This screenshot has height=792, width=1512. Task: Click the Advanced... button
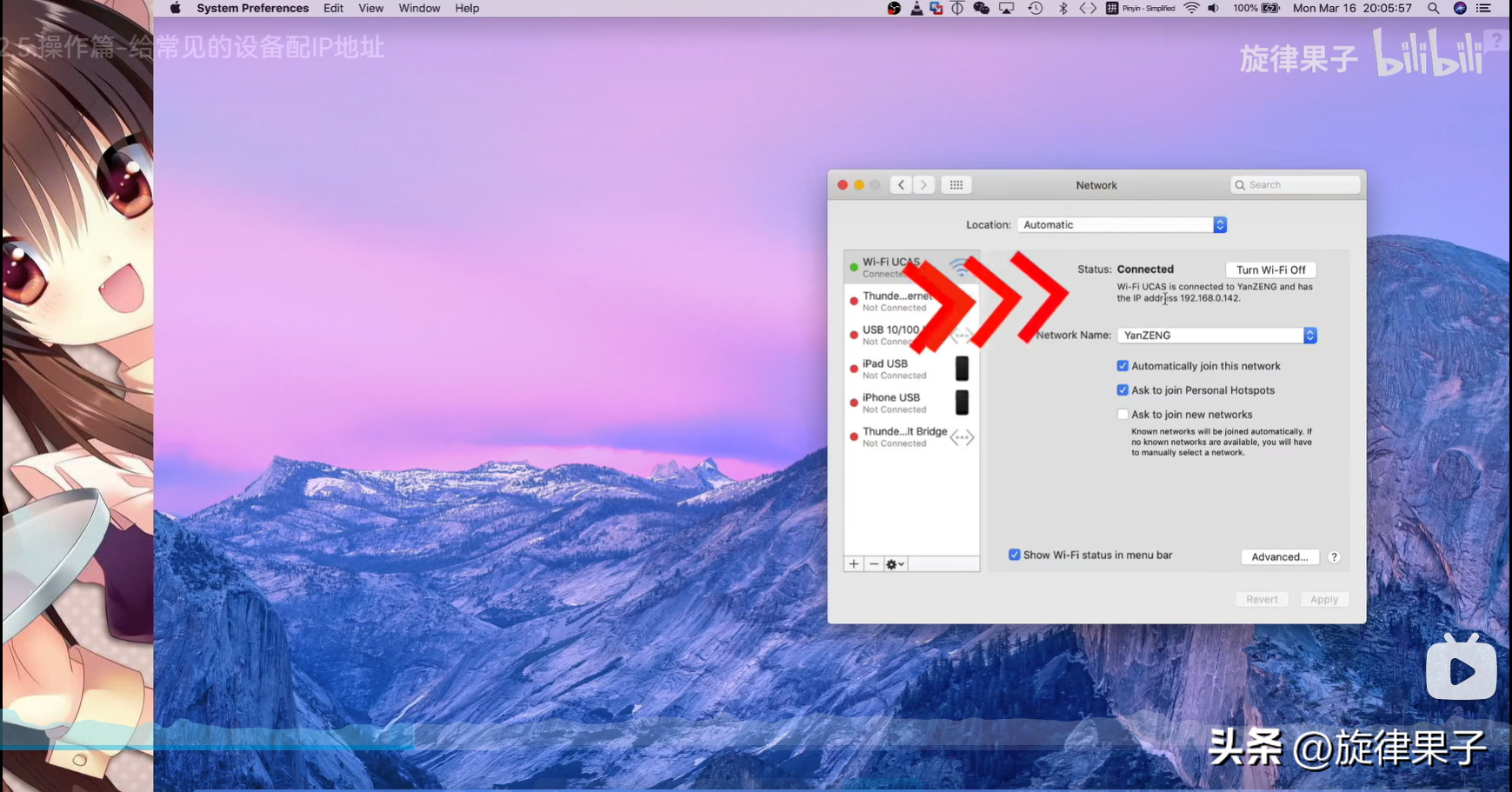click(1279, 557)
